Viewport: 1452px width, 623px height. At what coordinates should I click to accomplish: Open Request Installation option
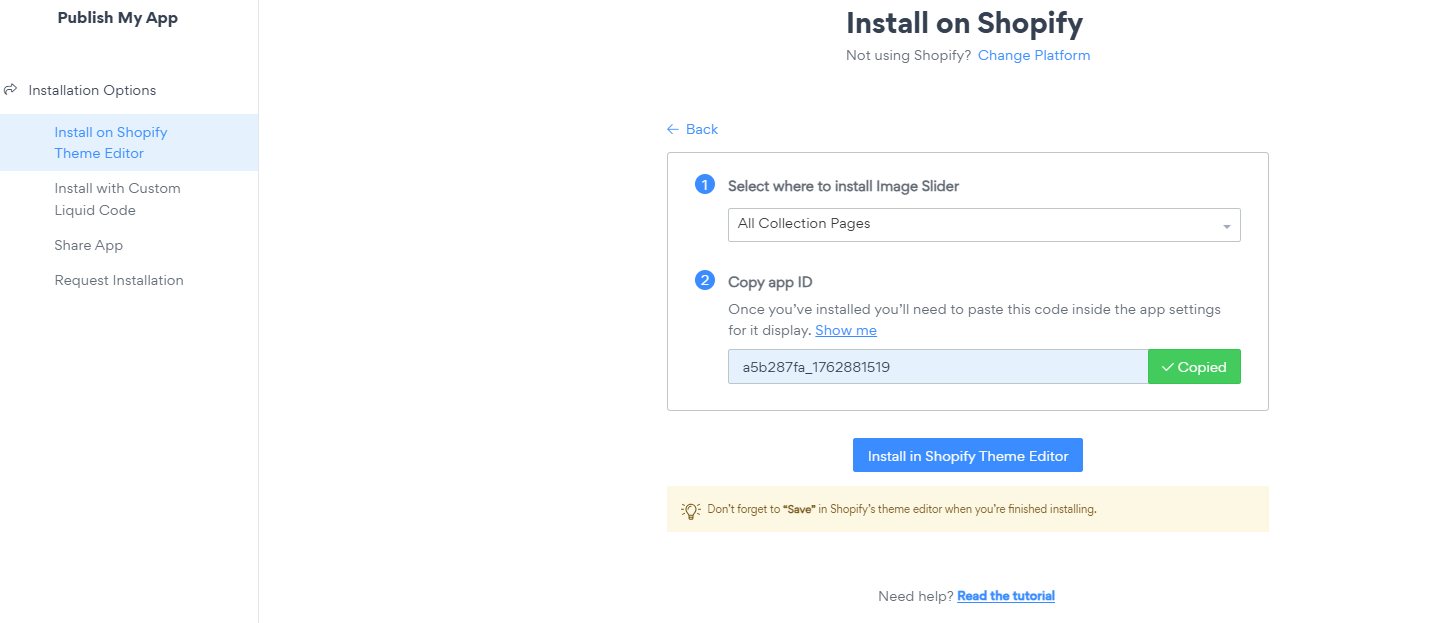coord(119,280)
